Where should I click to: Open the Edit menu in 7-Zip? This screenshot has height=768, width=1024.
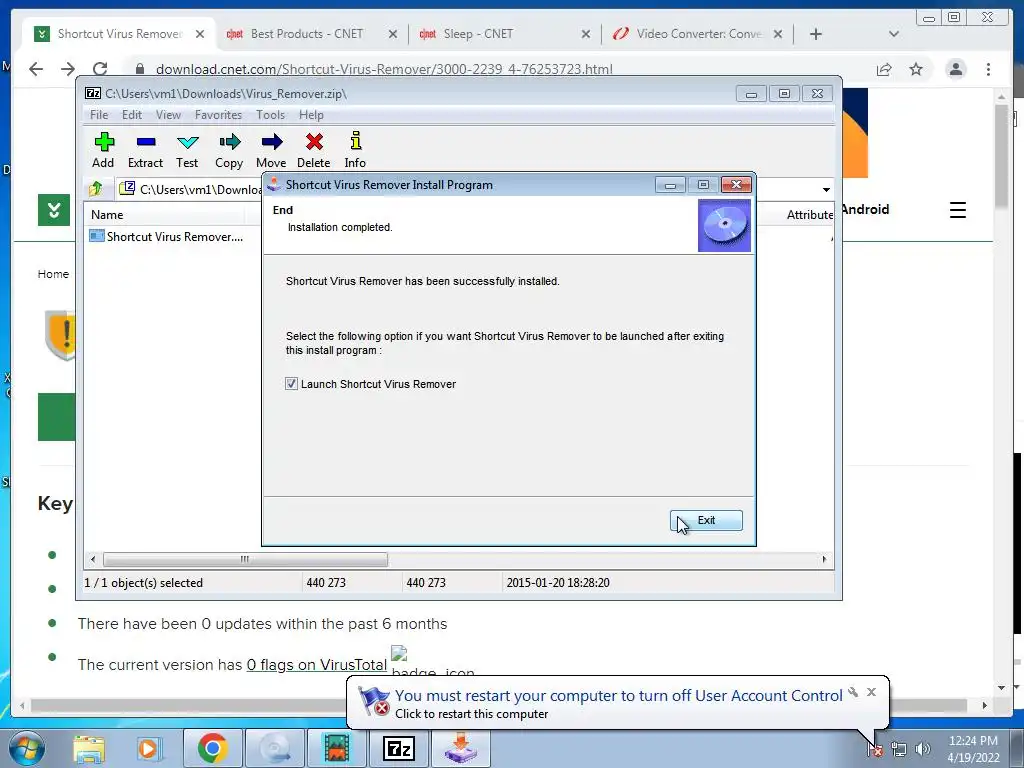132,115
